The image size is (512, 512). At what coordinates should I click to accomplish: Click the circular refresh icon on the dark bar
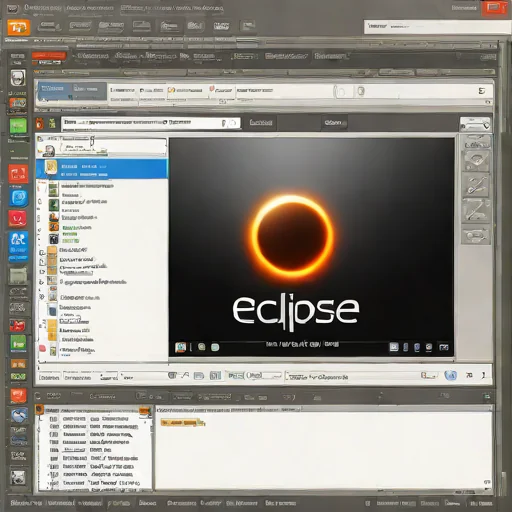coord(38,396)
